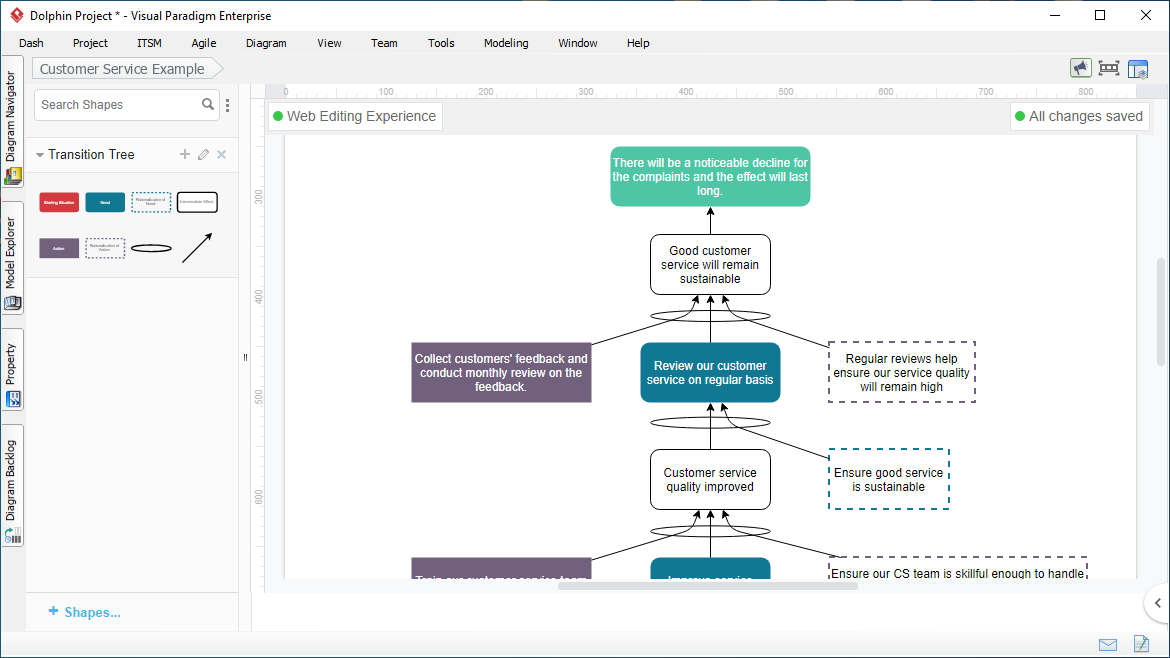Select Good customer service will remain sustainable node
Screen dimensions: 1170x658
point(710,265)
